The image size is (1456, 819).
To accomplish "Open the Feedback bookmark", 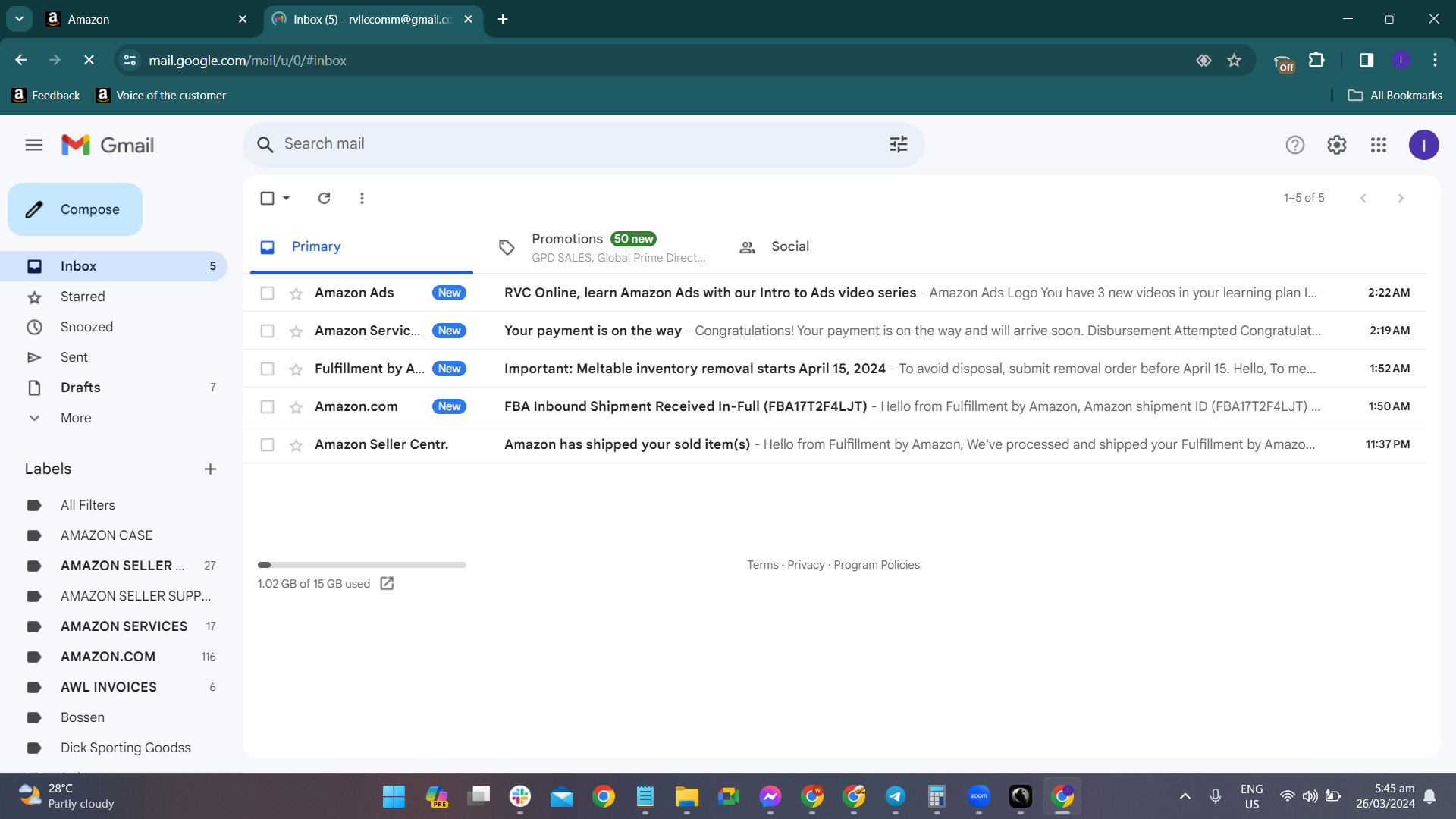I will pyautogui.click(x=46, y=96).
